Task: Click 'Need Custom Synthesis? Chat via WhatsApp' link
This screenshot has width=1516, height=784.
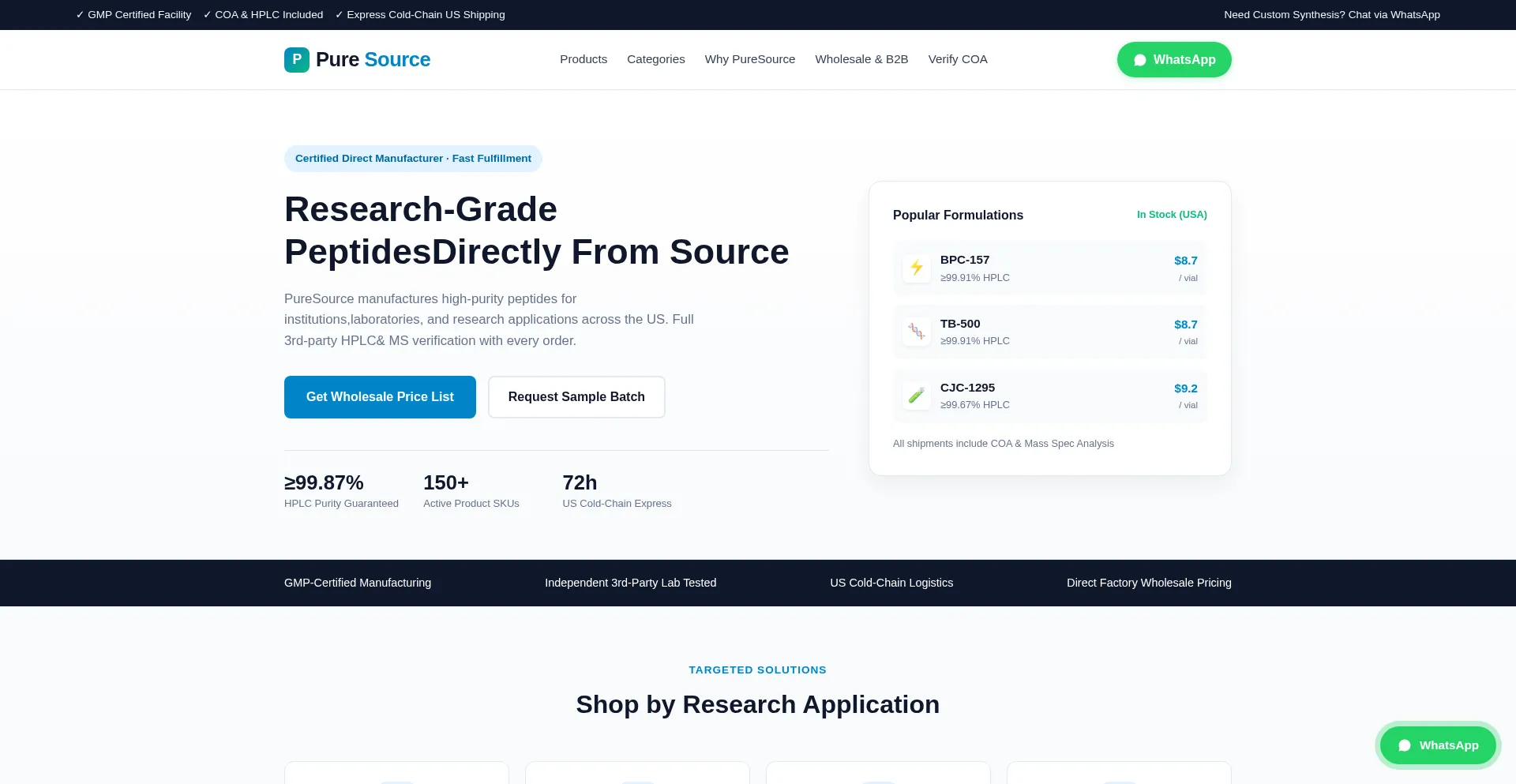Action: pos(1332,15)
